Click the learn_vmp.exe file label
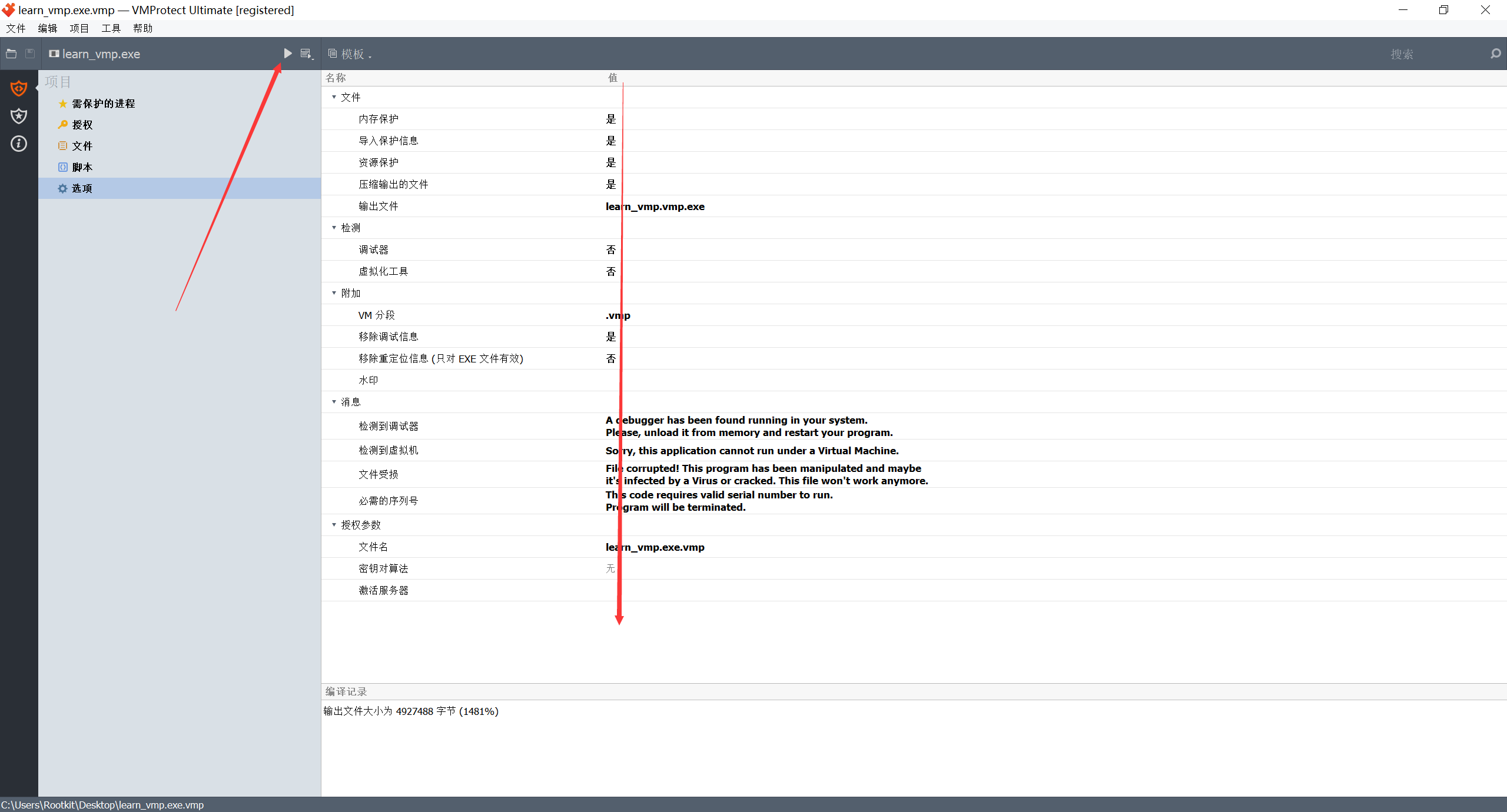 coord(101,54)
